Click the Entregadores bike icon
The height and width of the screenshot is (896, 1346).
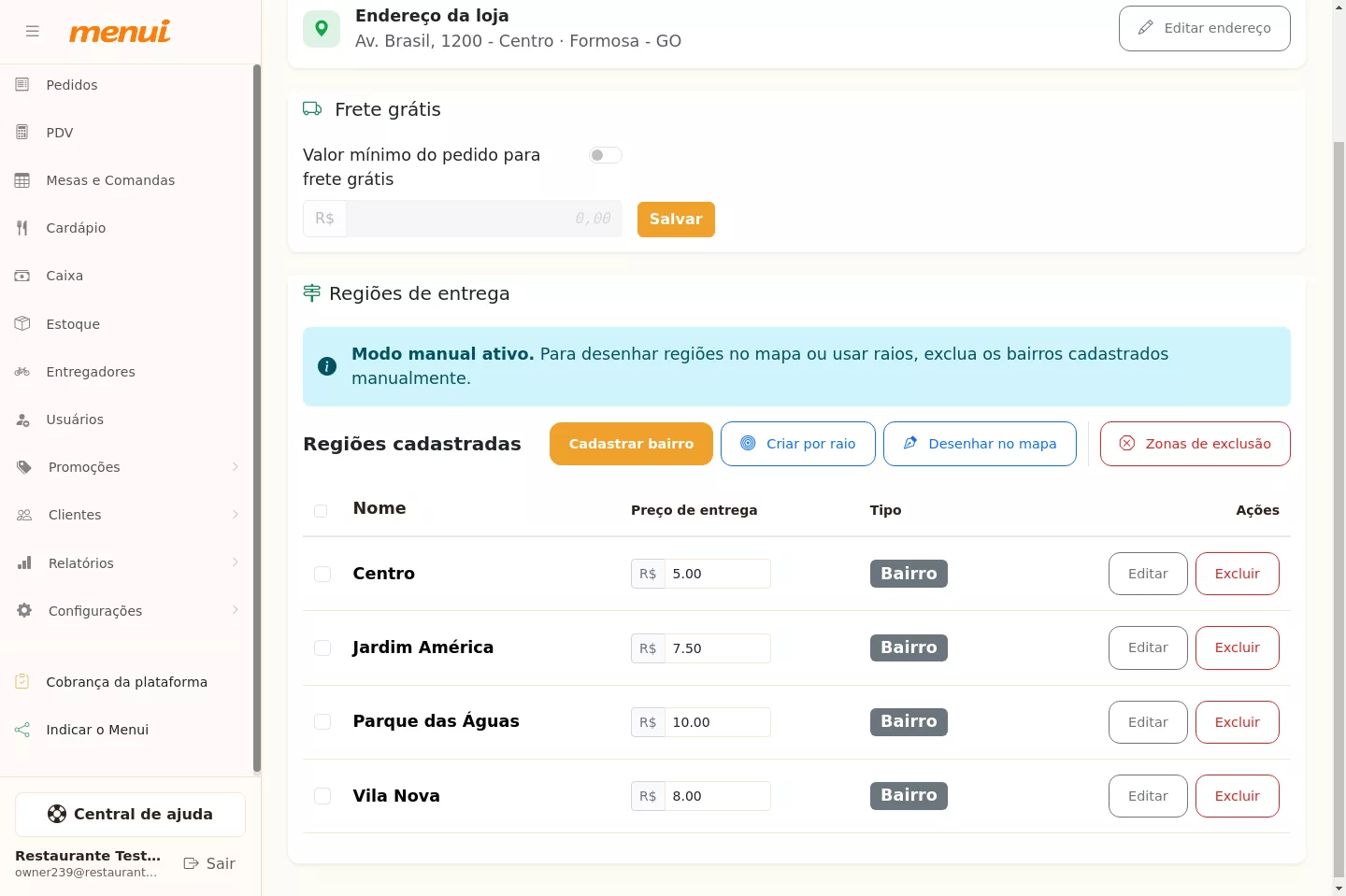[x=22, y=372]
